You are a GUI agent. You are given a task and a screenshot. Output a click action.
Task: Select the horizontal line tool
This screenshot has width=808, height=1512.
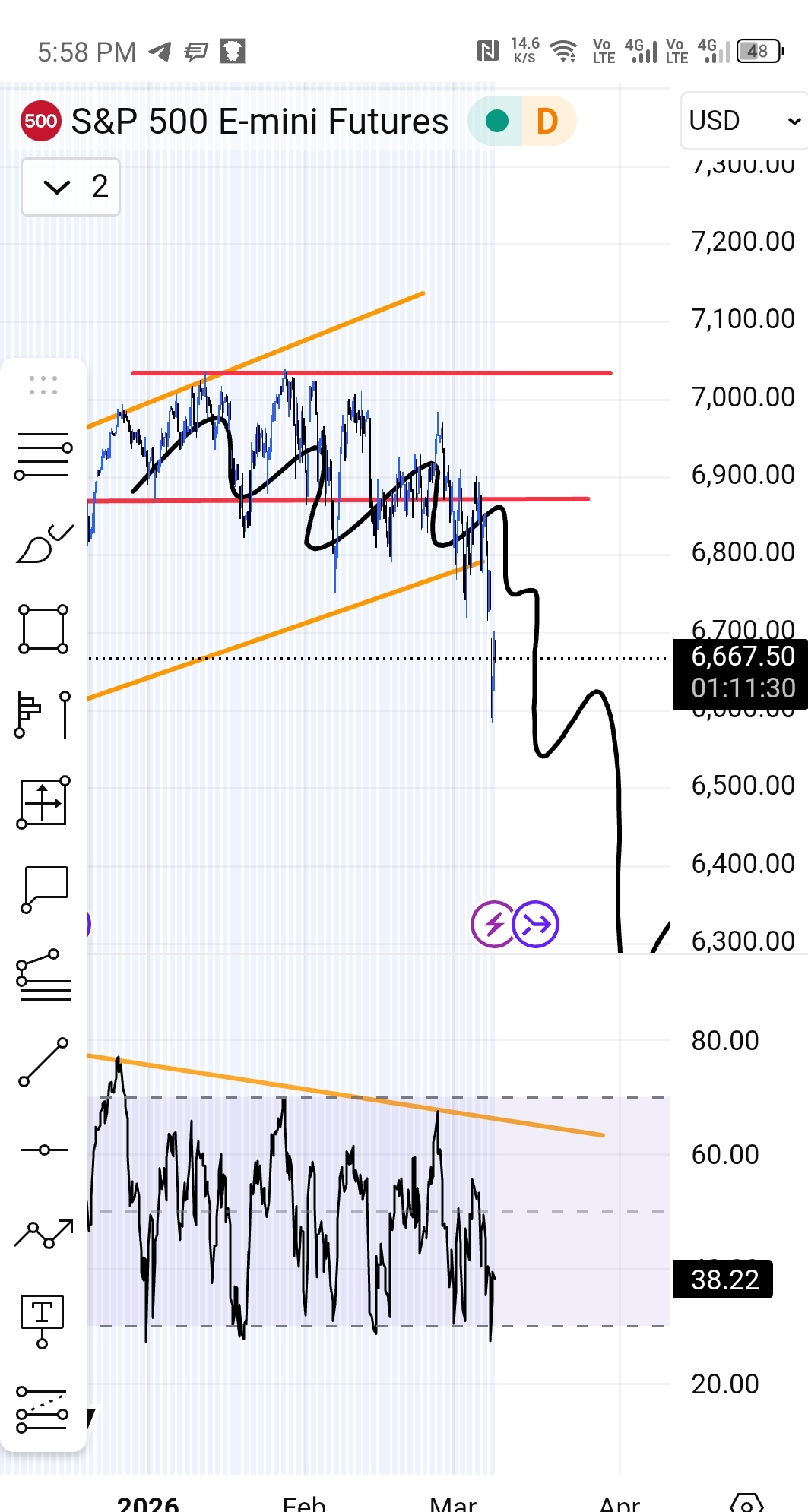[x=43, y=1150]
